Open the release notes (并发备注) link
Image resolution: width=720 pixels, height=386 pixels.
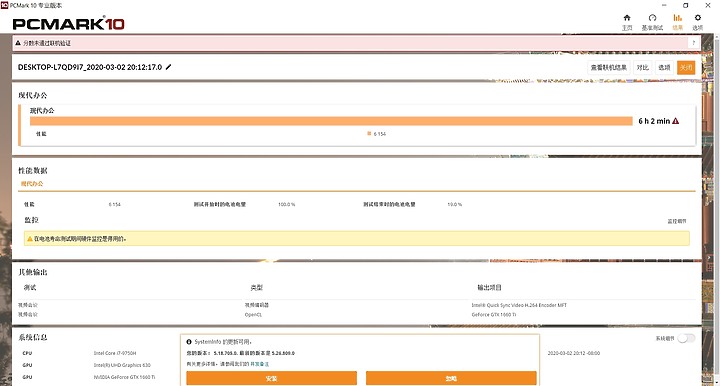259,364
